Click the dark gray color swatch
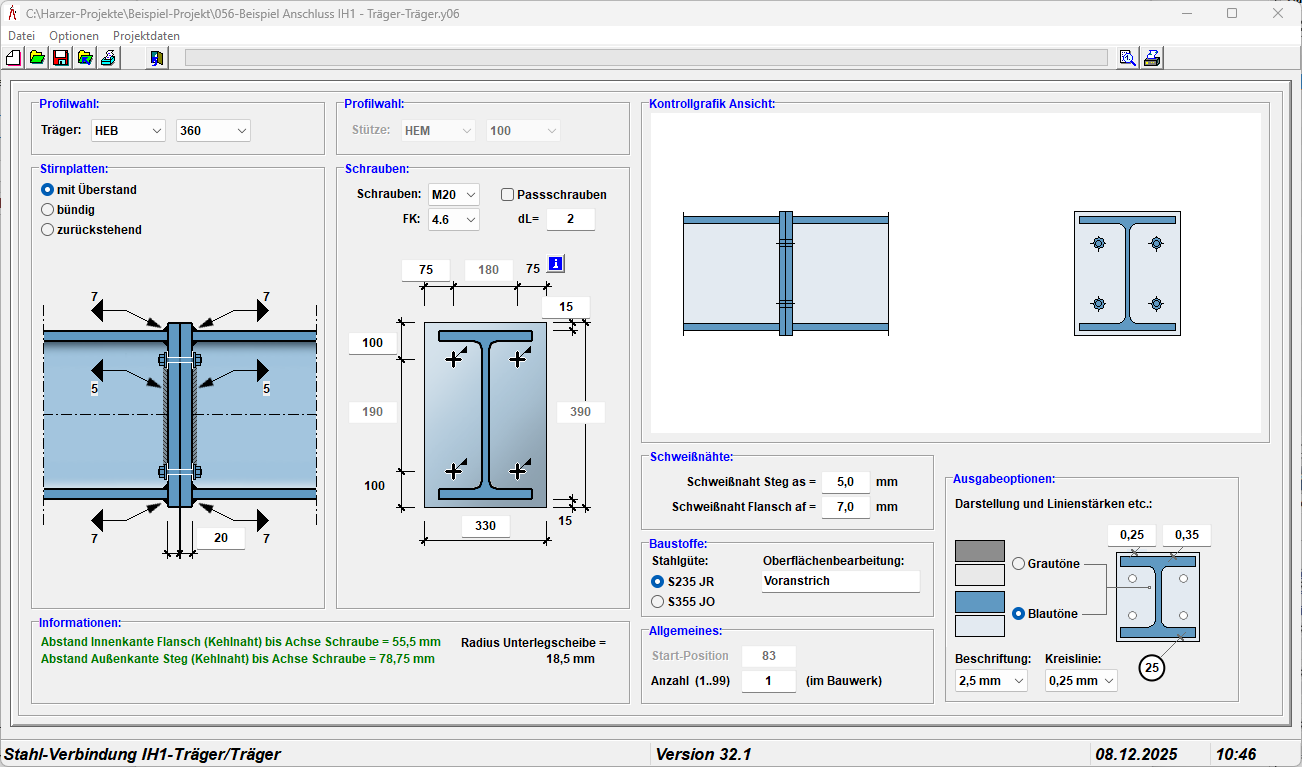This screenshot has width=1302, height=767. point(980,551)
